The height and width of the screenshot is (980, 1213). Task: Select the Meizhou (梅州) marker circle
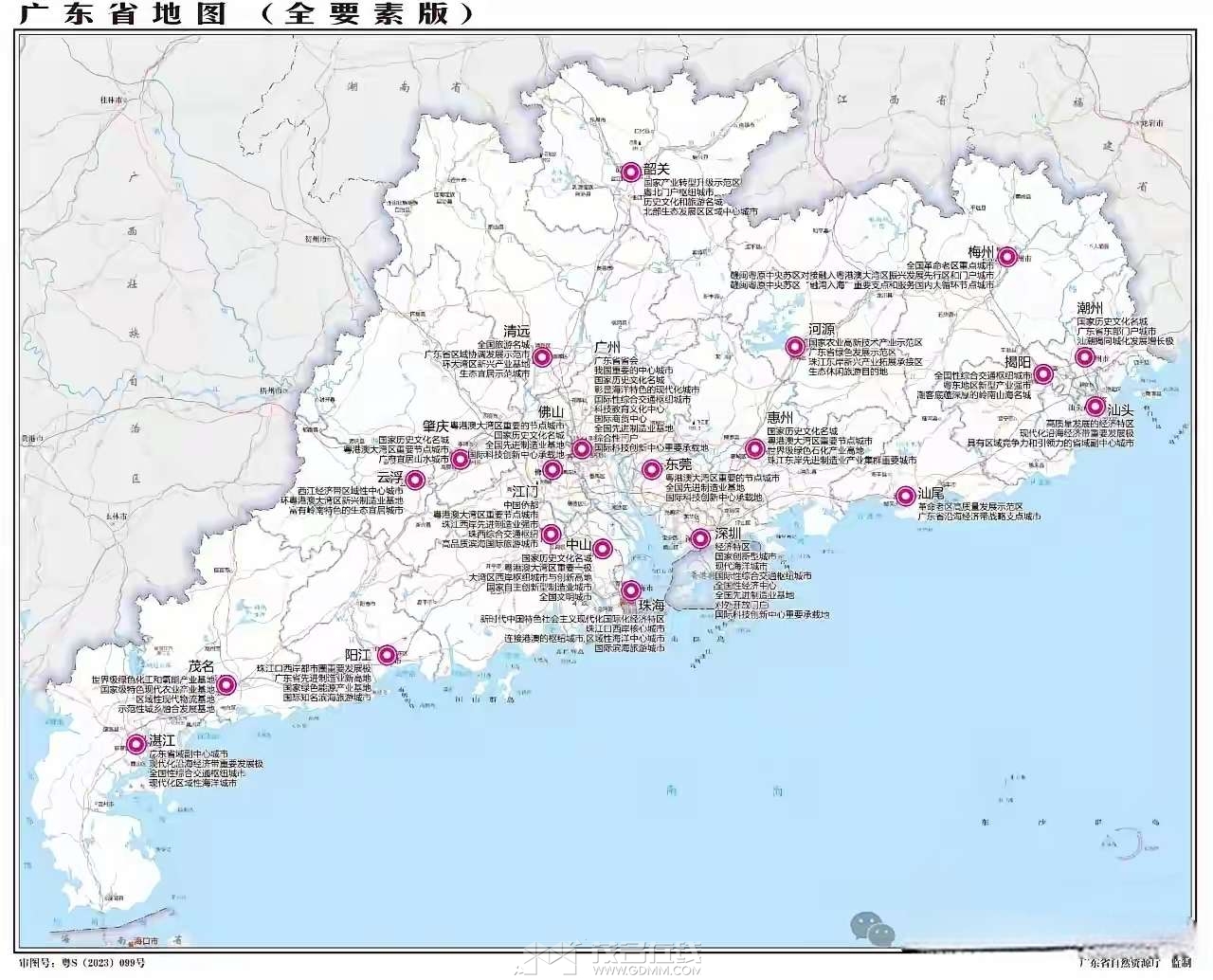[x=1007, y=256]
